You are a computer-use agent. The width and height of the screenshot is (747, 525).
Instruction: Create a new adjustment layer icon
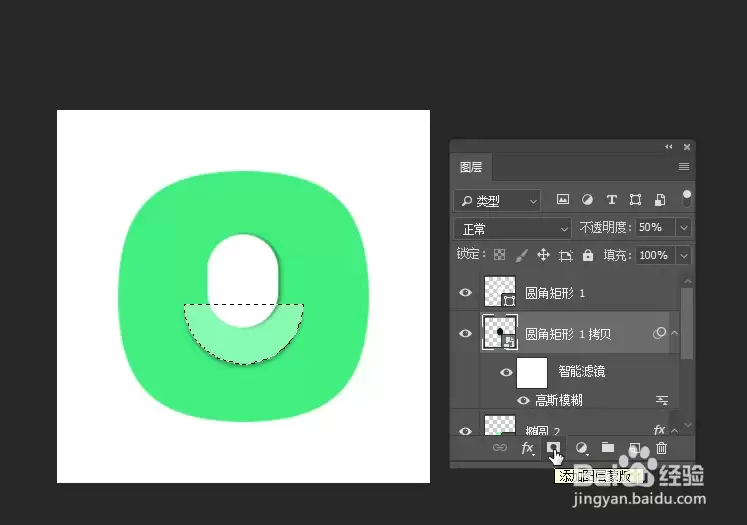(581, 448)
